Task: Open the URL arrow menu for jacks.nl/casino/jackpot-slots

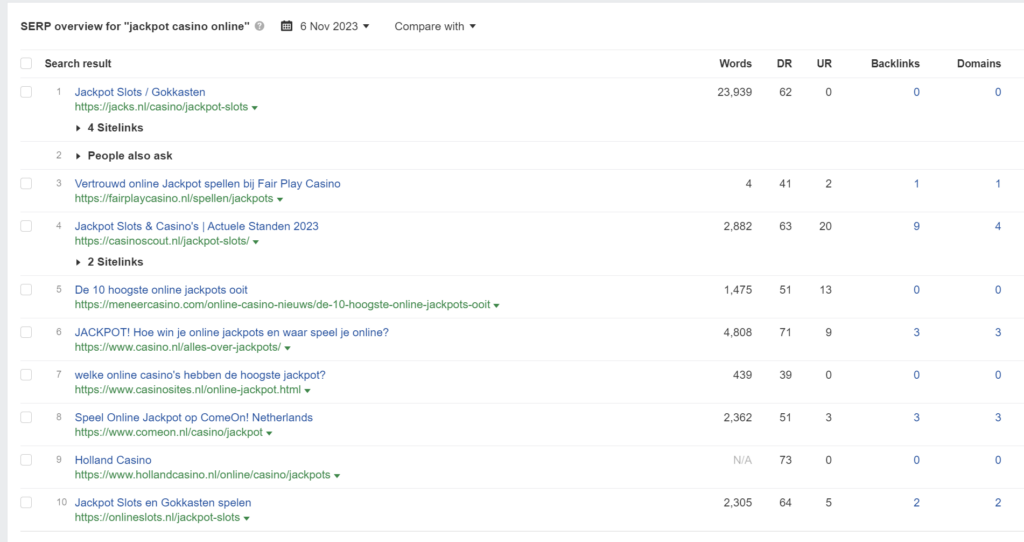Action: (255, 107)
